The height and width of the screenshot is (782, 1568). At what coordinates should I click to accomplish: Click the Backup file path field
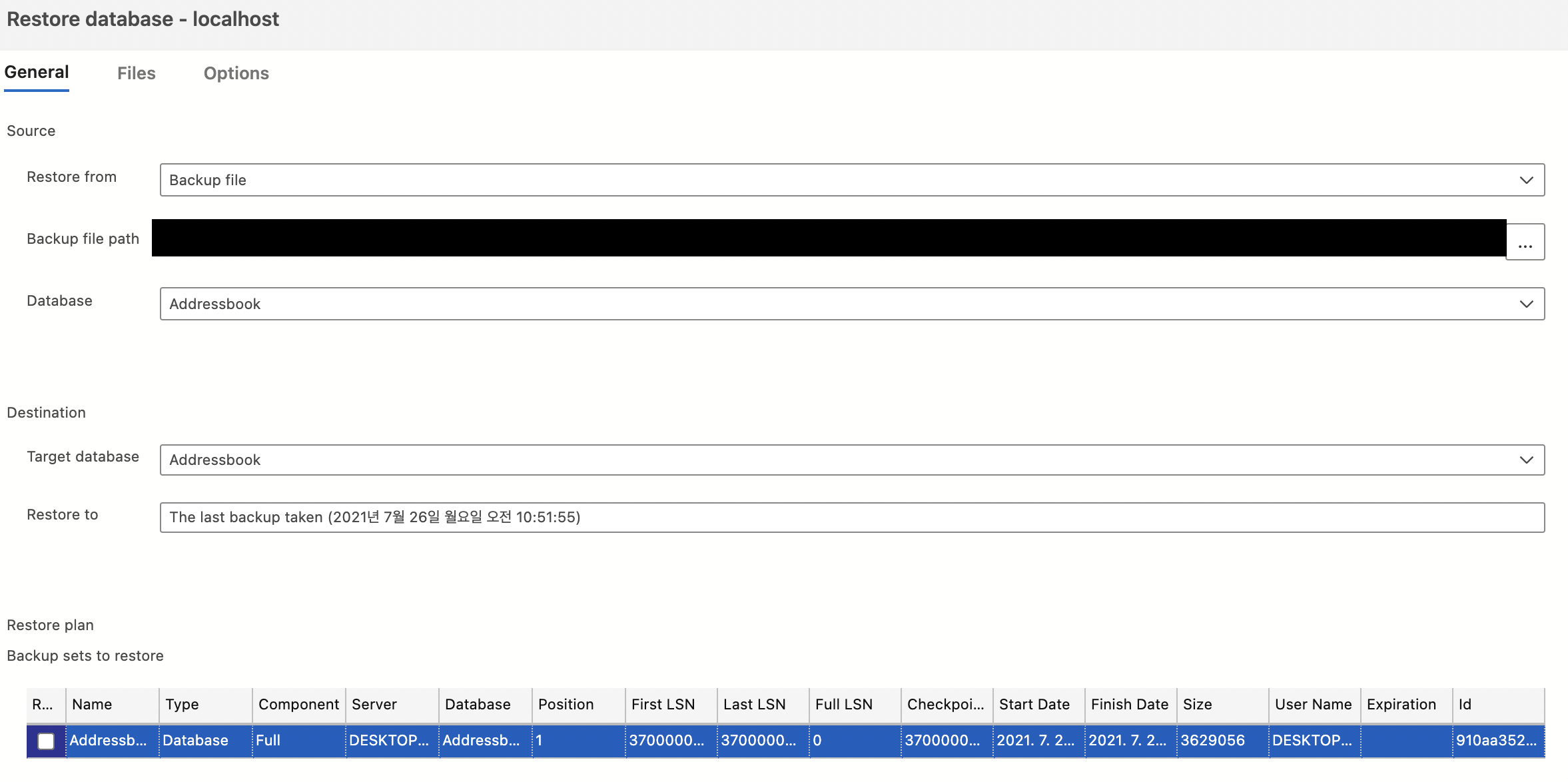(x=829, y=238)
